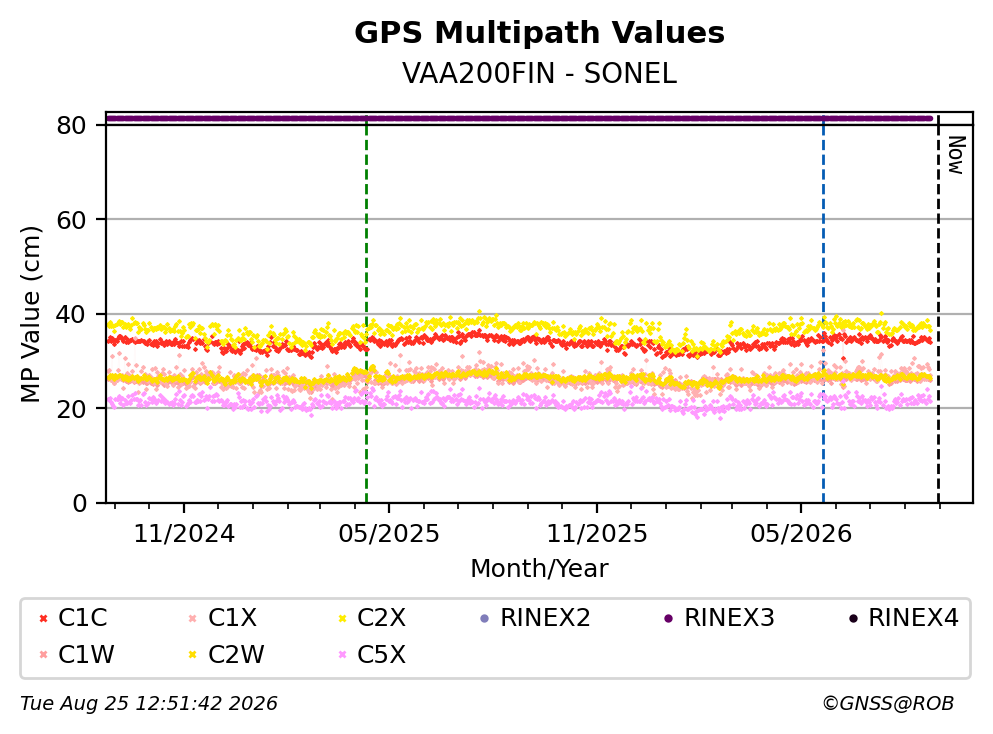This screenshot has width=993, height=734.
Task: Click the 11/2025 x-axis tick label
Action: click(597, 534)
